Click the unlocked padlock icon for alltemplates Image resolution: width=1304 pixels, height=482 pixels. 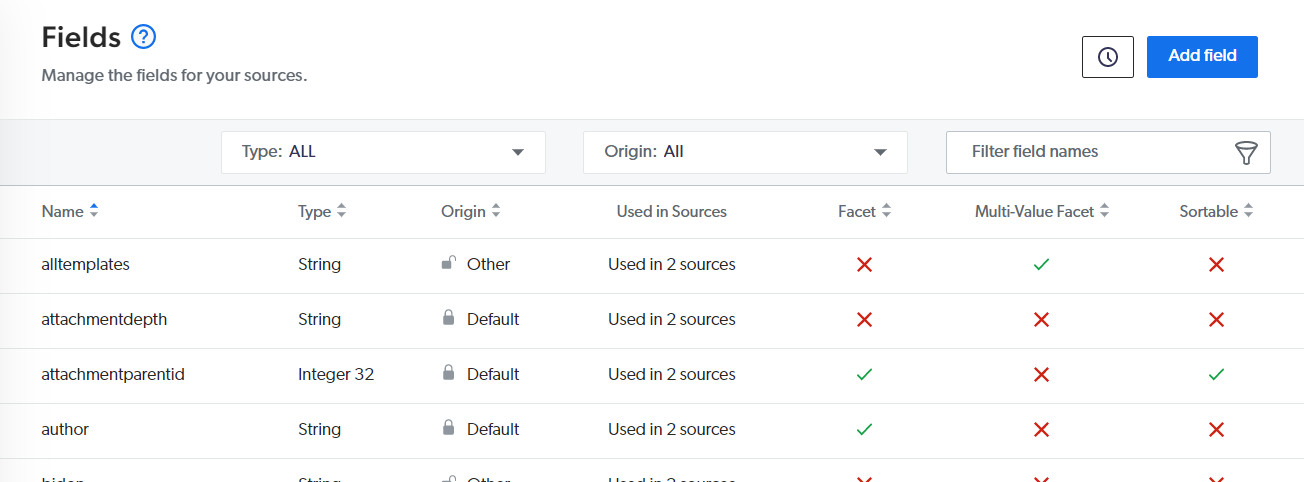click(x=449, y=264)
